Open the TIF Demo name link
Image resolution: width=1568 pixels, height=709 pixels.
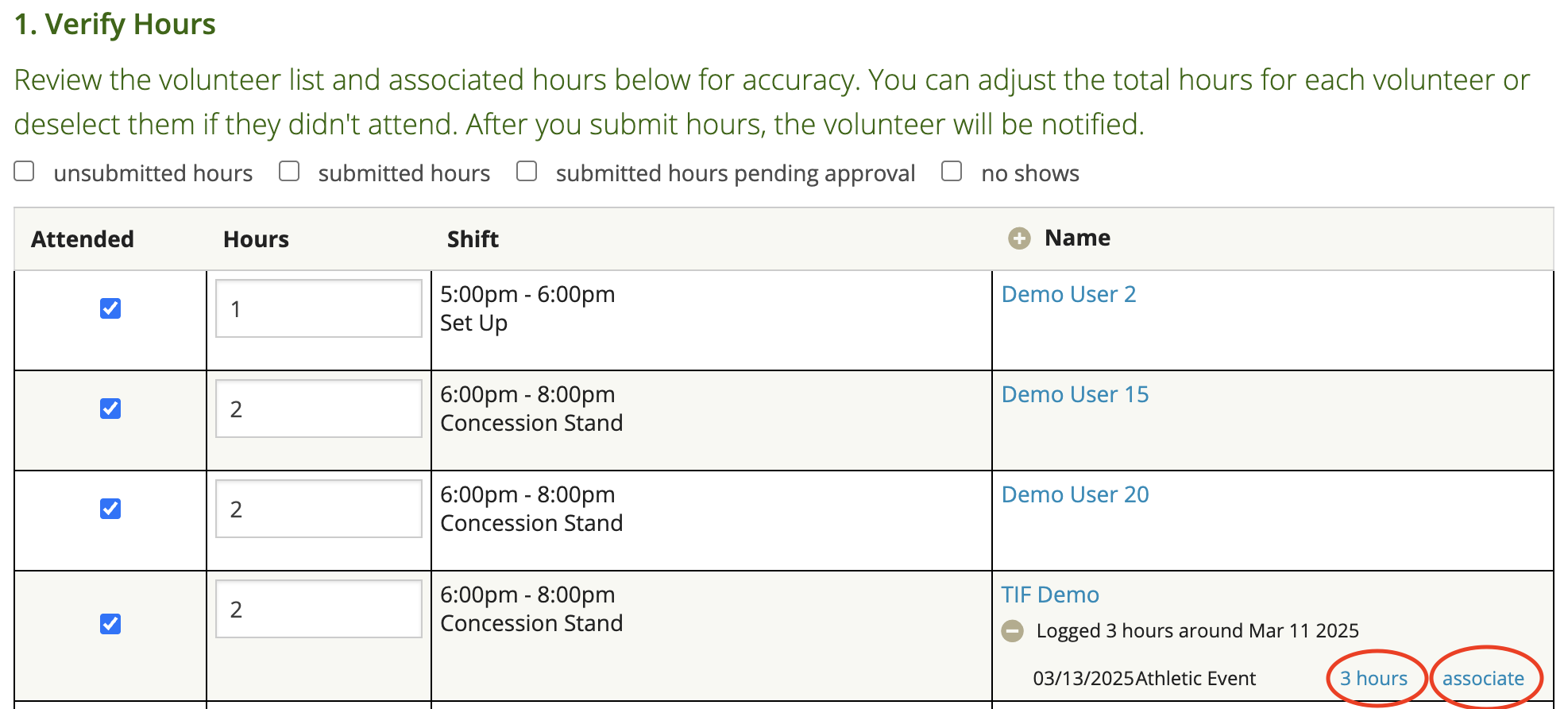click(x=1050, y=595)
